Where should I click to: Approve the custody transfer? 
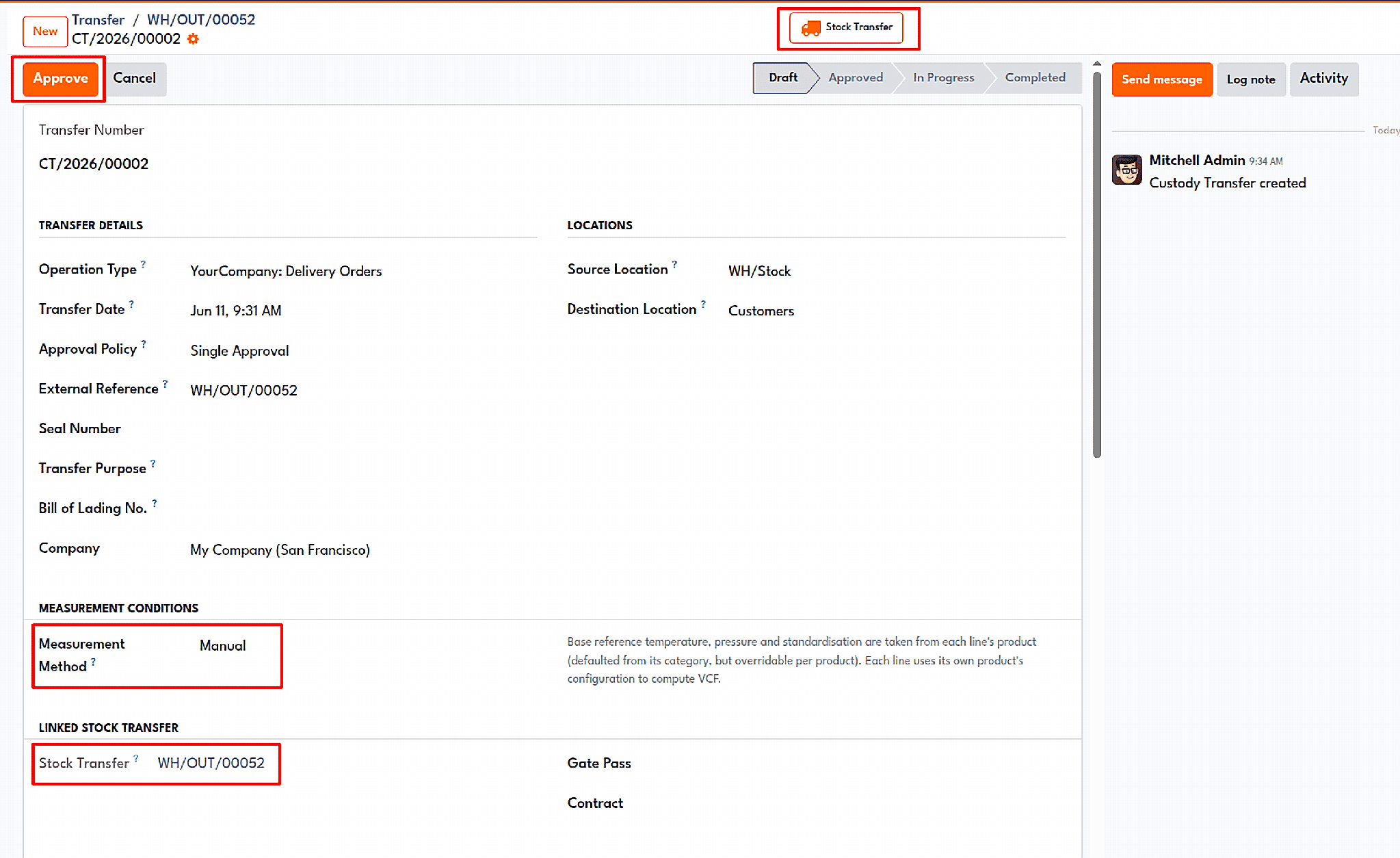pos(60,78)
